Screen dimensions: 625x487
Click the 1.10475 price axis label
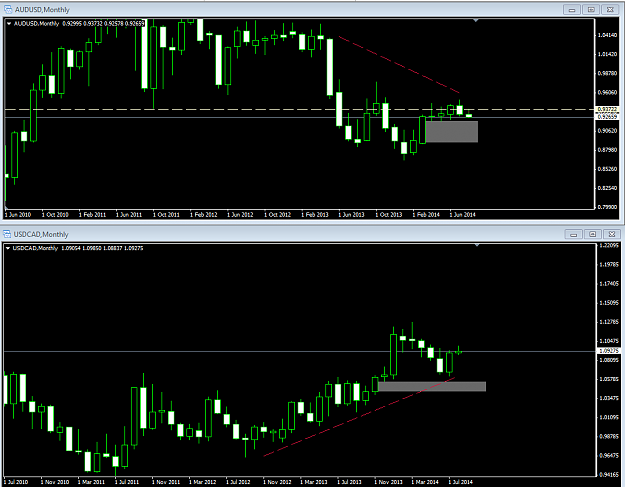(x=609, y=341)
